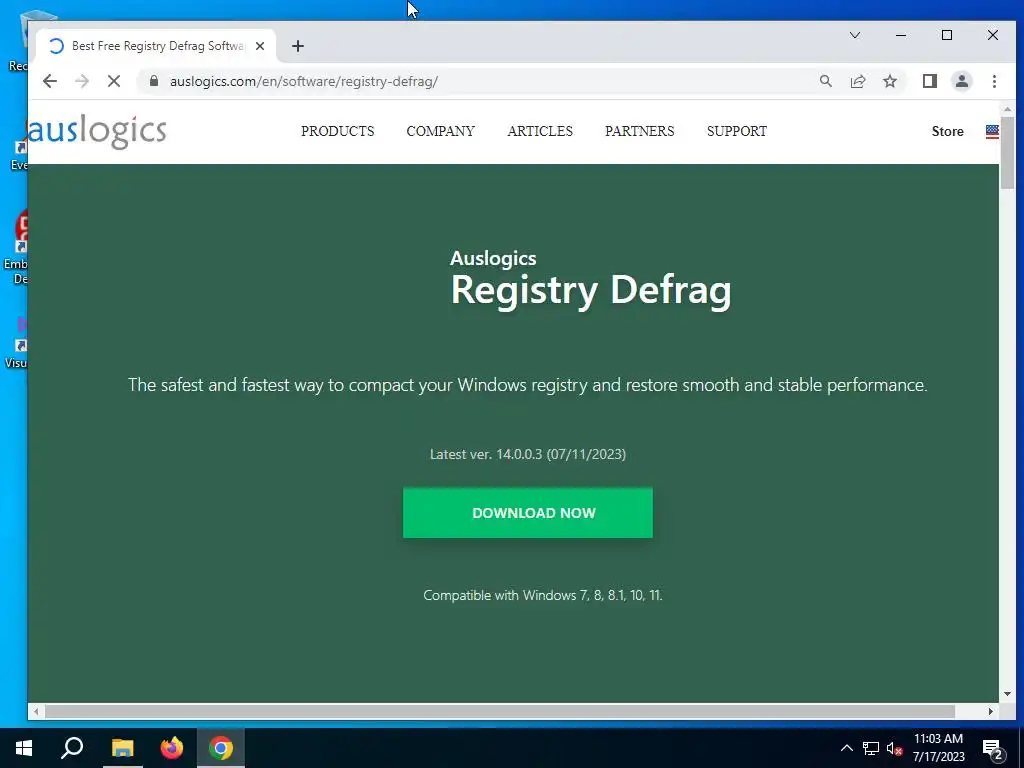Stop loading the page with X button

[x=114, y=81]
